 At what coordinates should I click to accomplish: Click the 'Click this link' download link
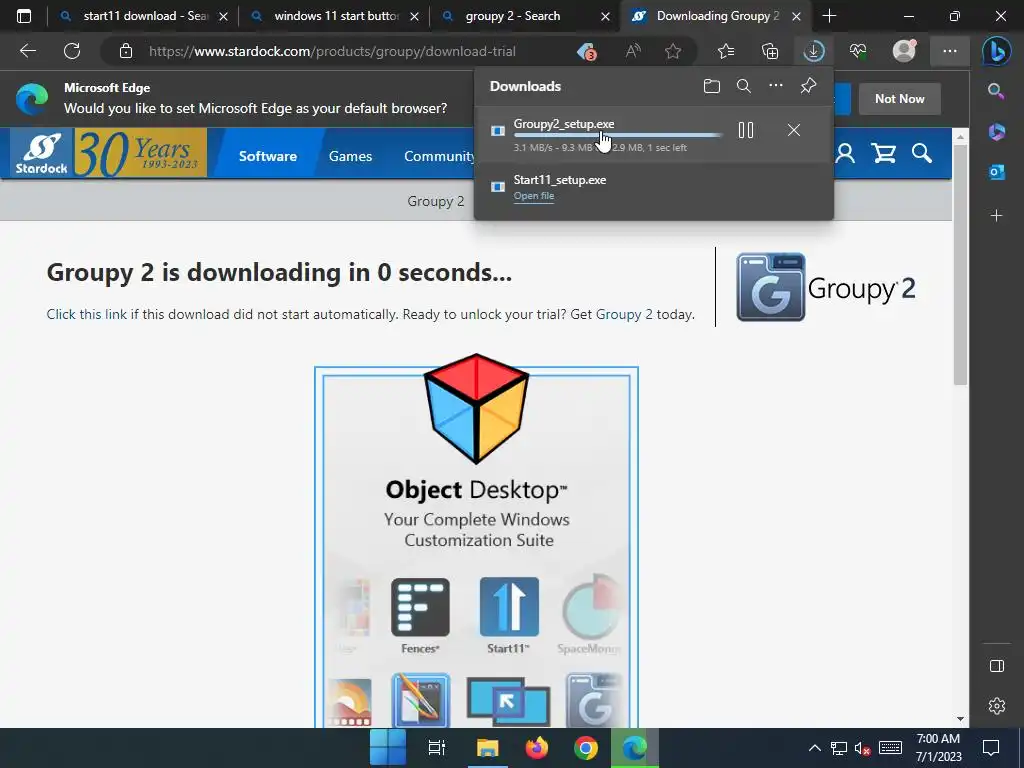[87, 314]
